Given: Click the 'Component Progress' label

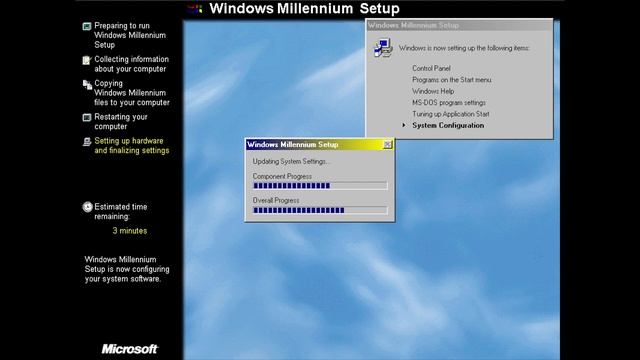Looking at the screenshot, I should pyautogui.click(x=282, y=176).
